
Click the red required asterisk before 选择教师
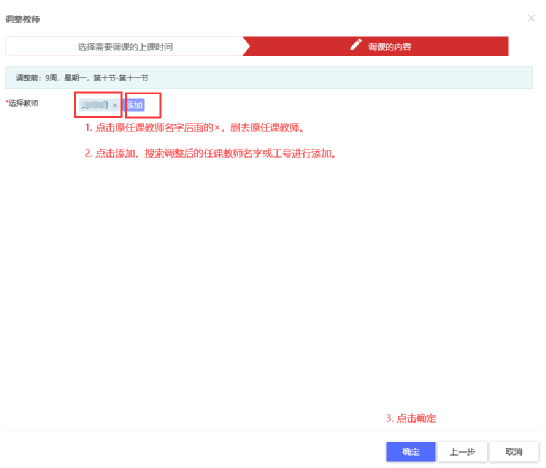point(7,102)
